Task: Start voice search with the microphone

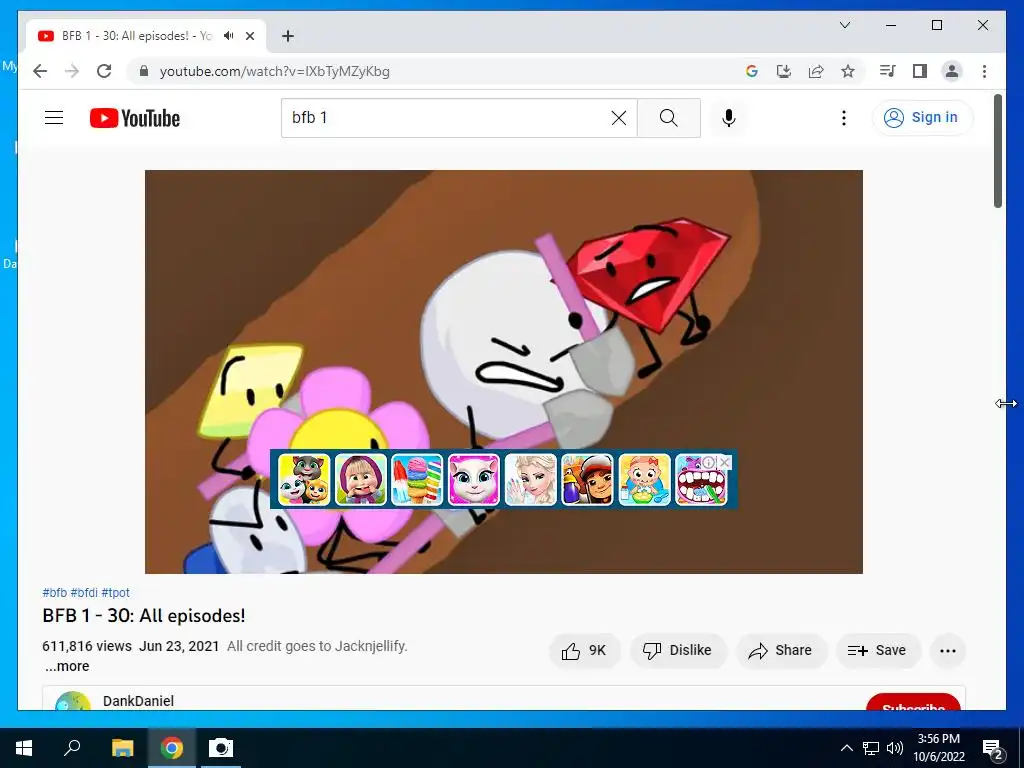Action: pos(729,118)
